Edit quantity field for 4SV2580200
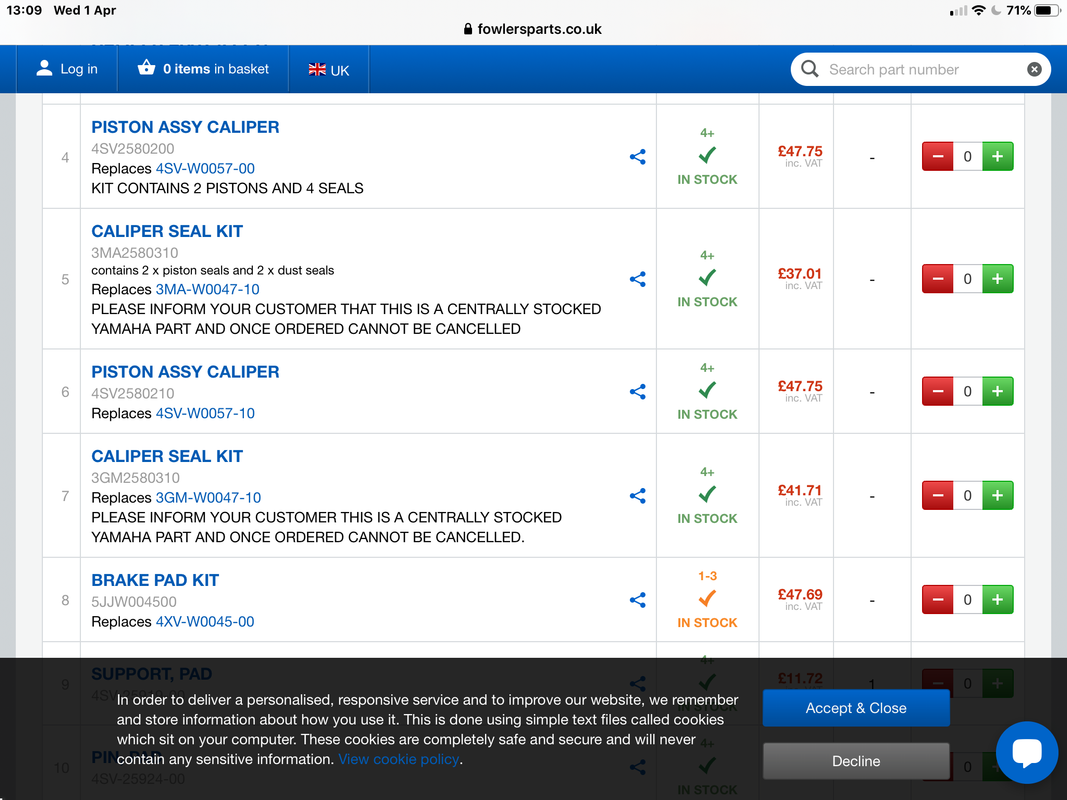The height and width of the screenshot is (800, 1067). click(x=968, y=156)
